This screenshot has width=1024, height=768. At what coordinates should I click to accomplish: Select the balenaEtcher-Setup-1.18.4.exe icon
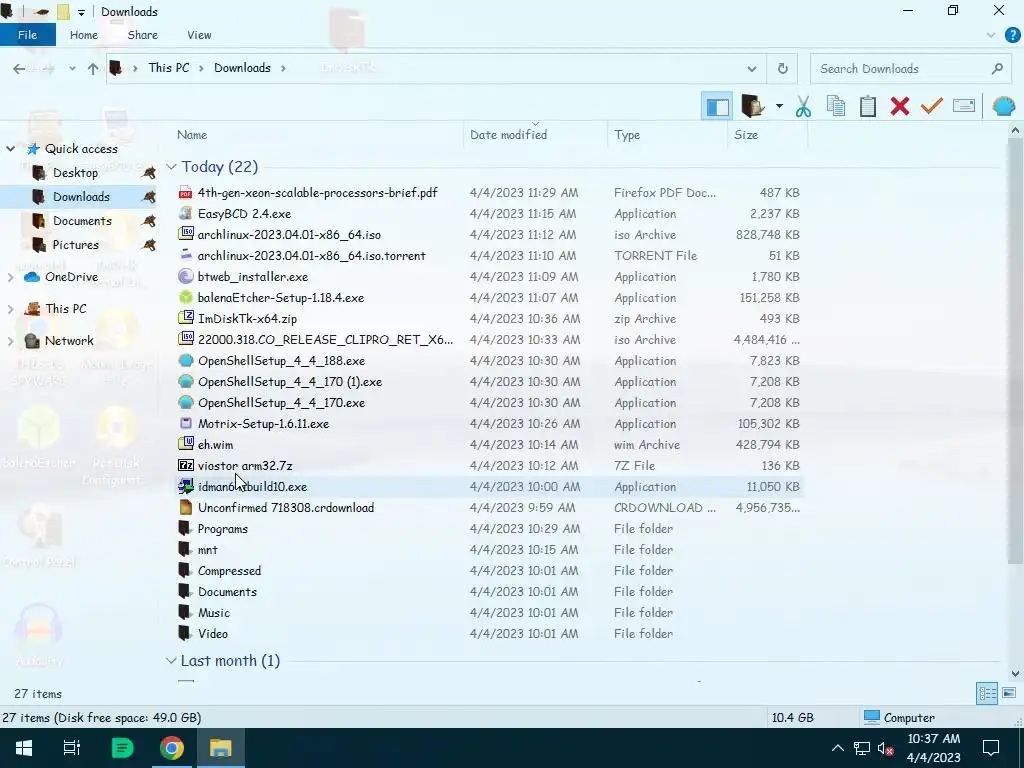tap(185, 297)
